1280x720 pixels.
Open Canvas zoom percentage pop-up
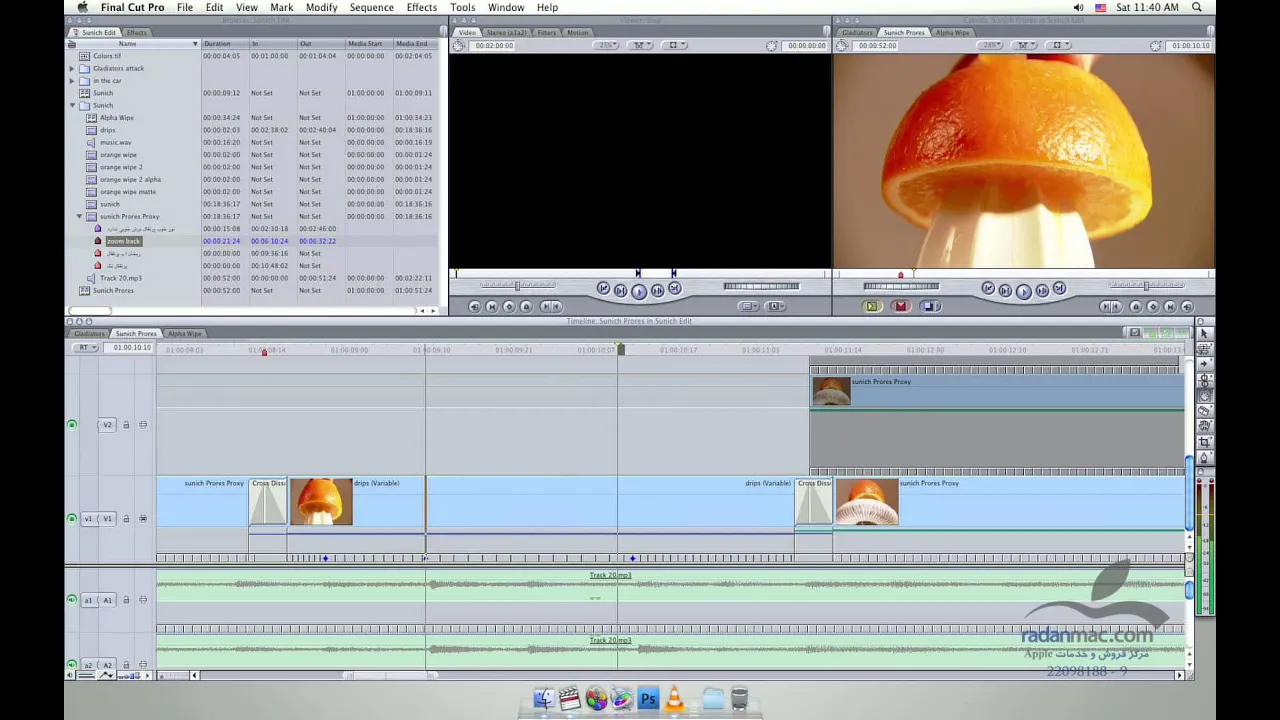[991, 45]
